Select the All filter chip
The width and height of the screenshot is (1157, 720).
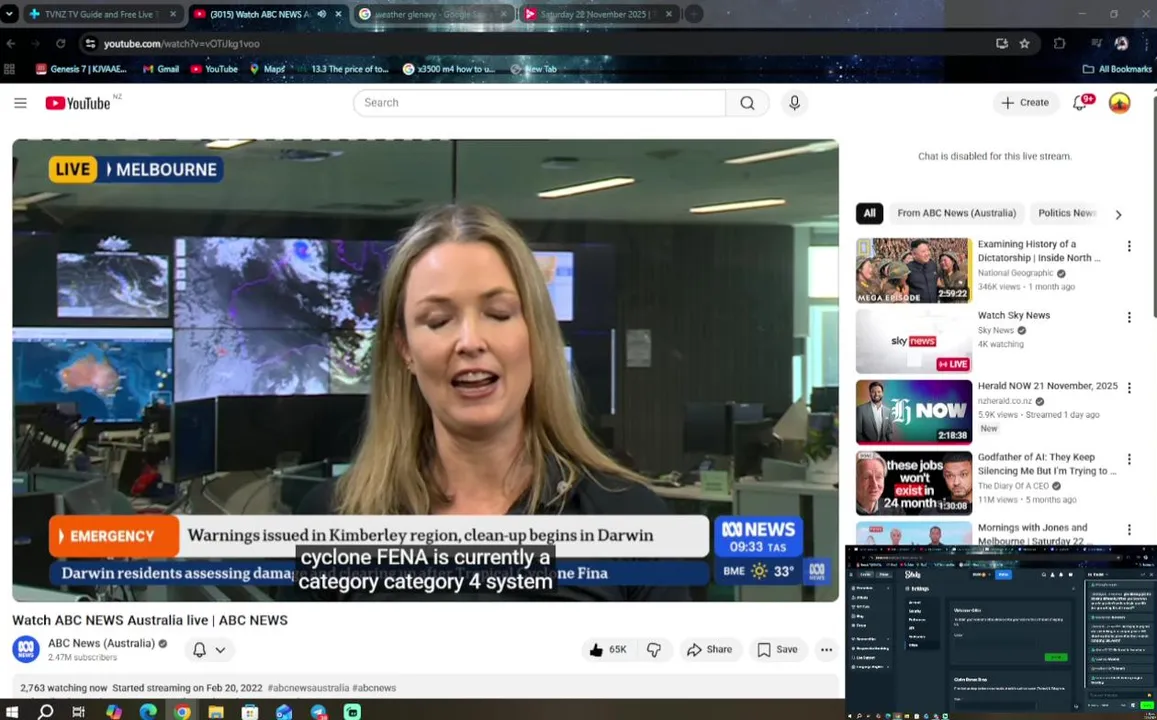click(x=869, y=213)
